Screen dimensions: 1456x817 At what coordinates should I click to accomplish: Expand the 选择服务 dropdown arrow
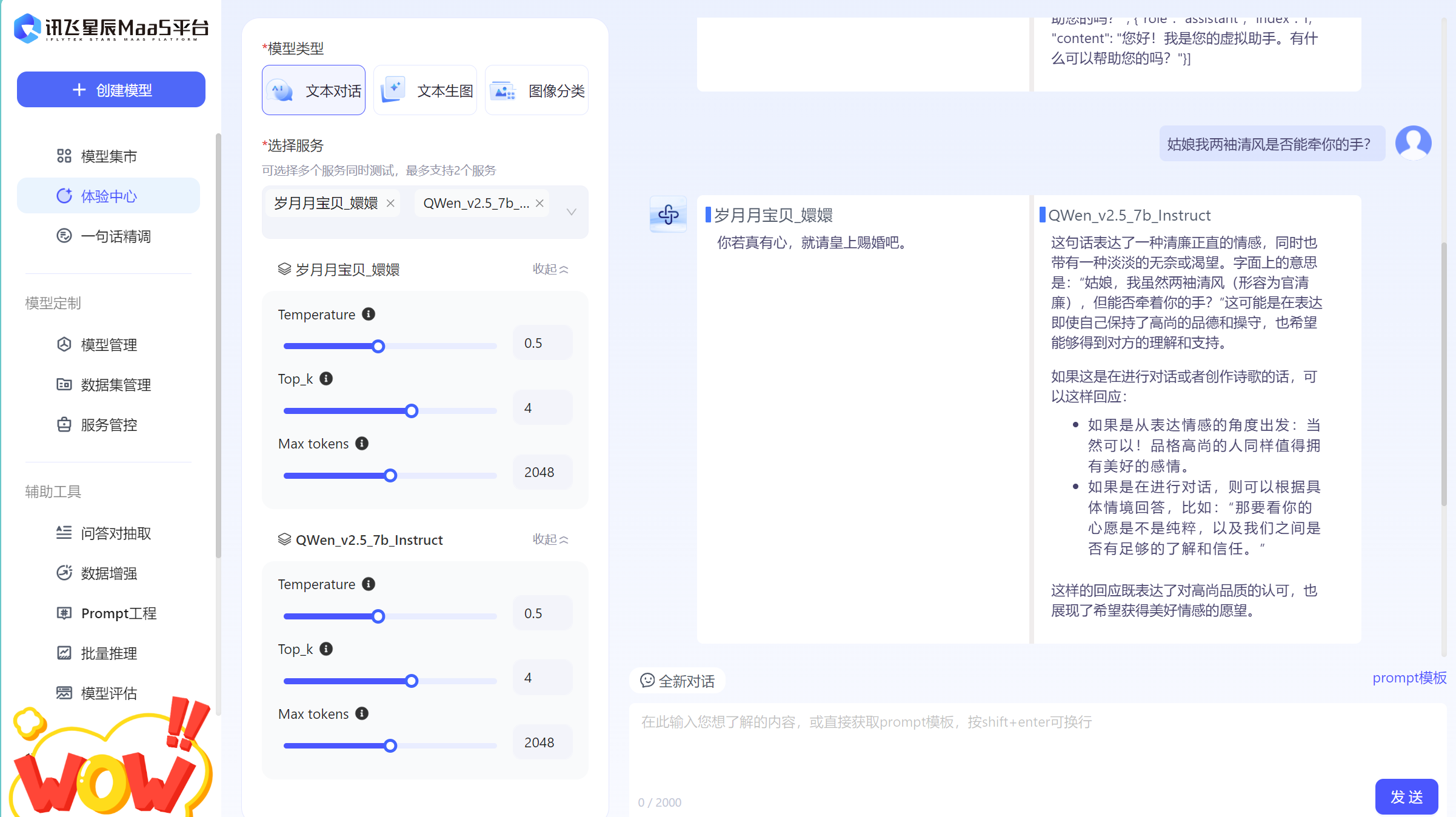[571, 212]
